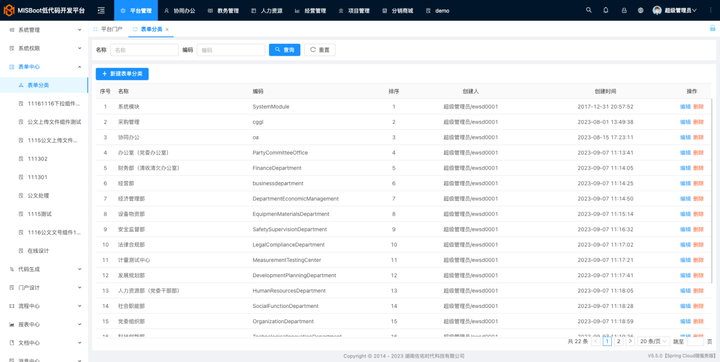This screenshot has height=362, width=720.
Task: Open the vertical more options icon
Action: [710, 10]
